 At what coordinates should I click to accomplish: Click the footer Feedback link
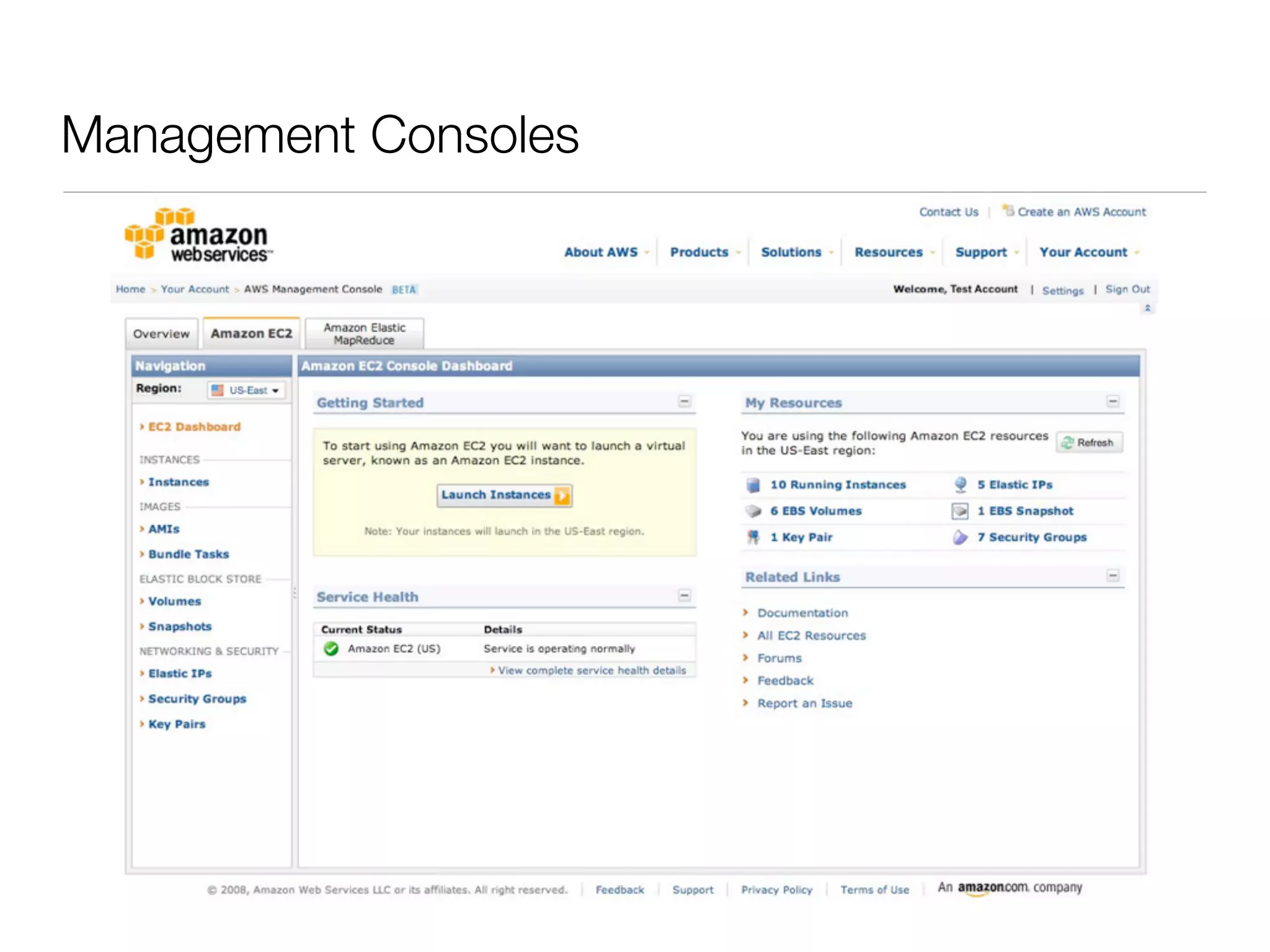tap(619, 890)
